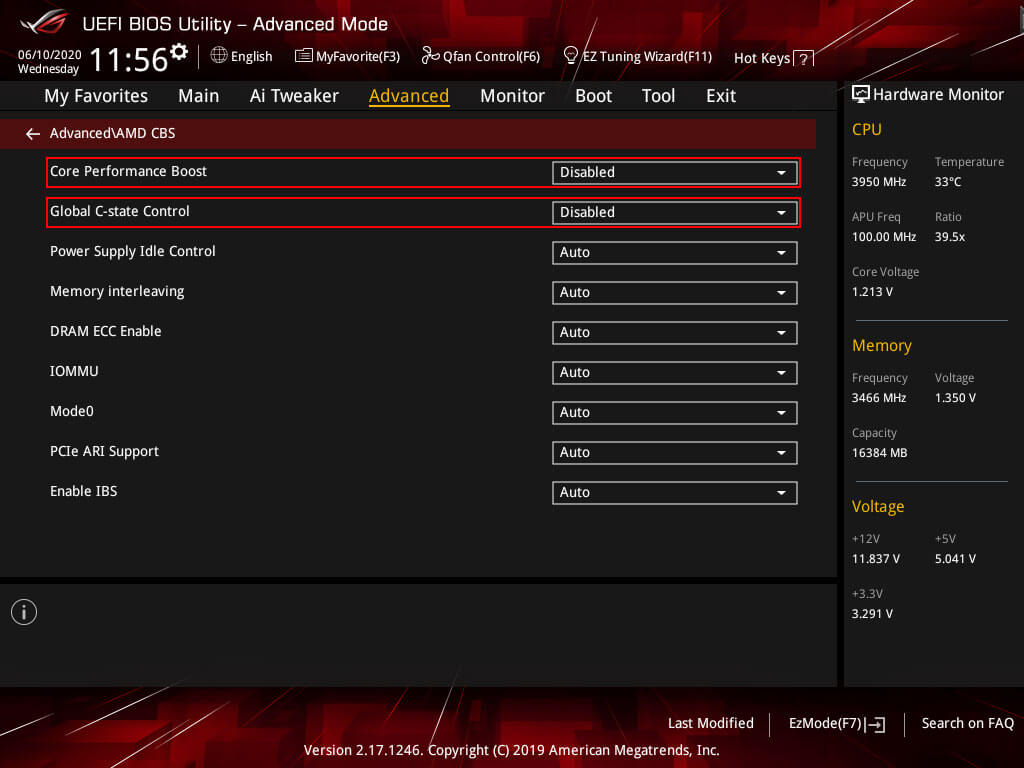
Task: Click the Hot Keys question mark icon
Action: tap(803, 59)
